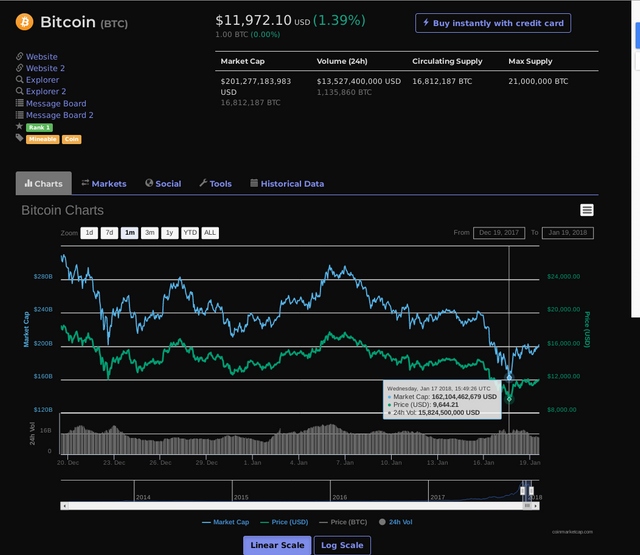The image size is (640, 555).
Task: Open the chart context menu hamburger icon
Action: pos(587,210)
